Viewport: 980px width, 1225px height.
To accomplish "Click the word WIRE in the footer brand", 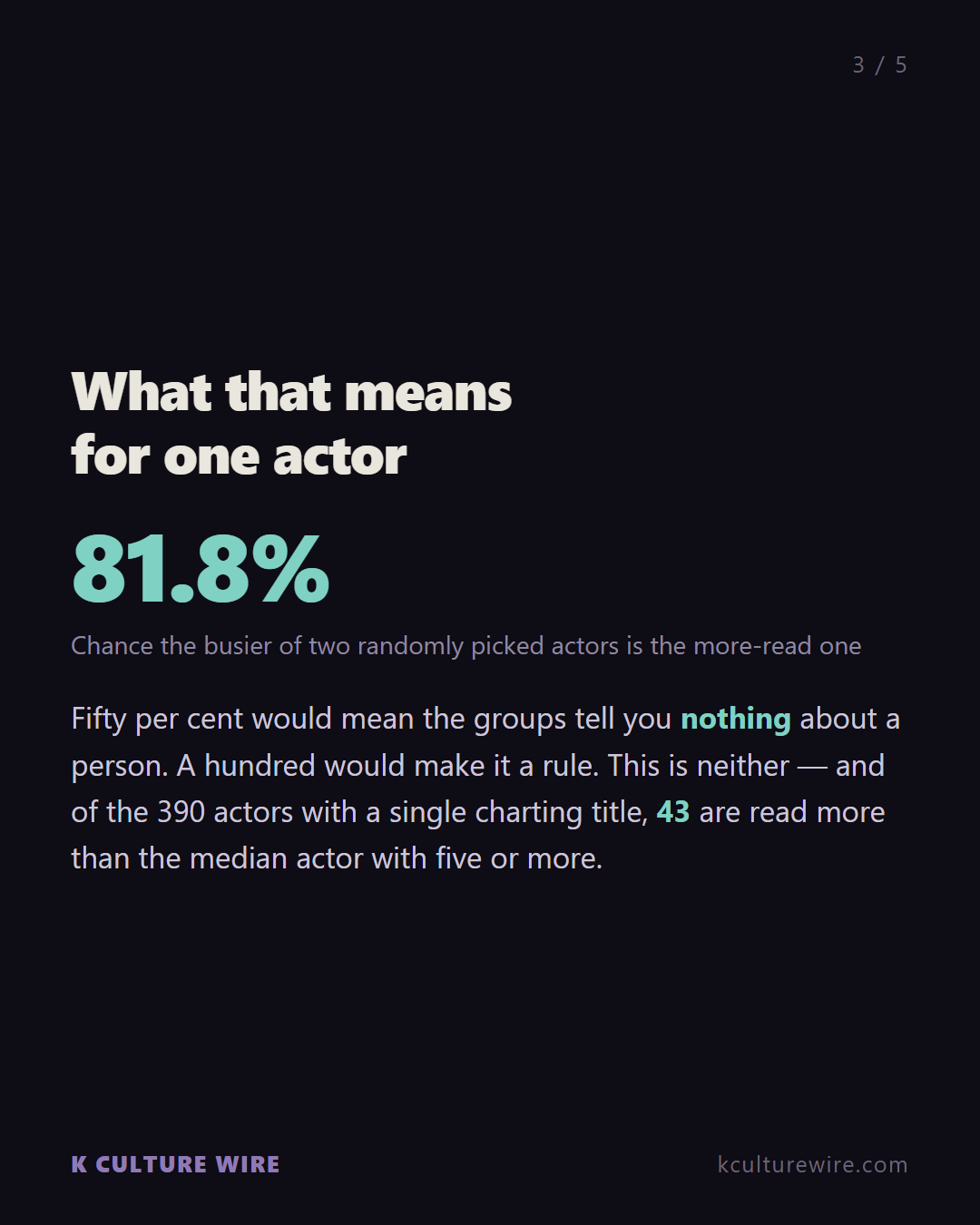I will pyautogui.click(x=248, y=1164).
